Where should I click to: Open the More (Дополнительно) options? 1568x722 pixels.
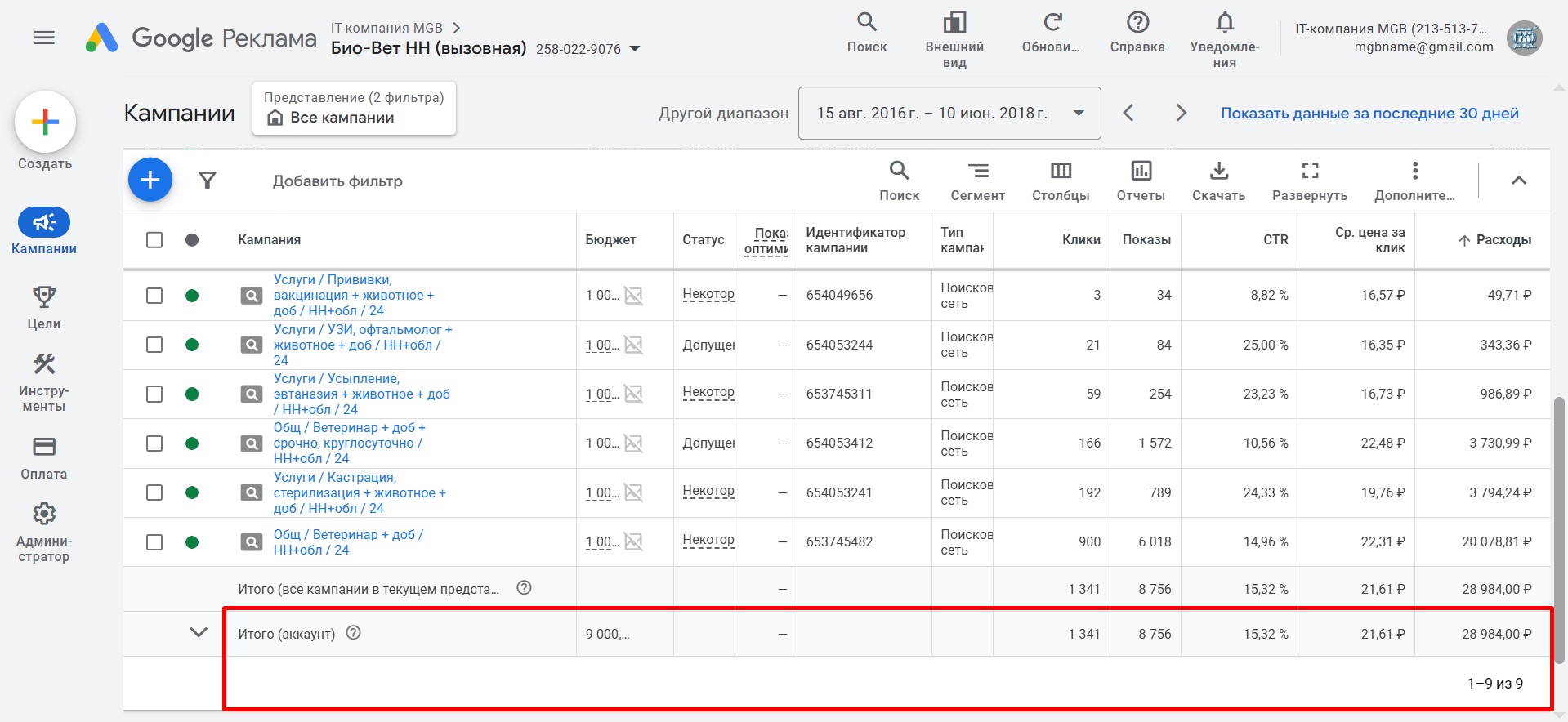1414,181
